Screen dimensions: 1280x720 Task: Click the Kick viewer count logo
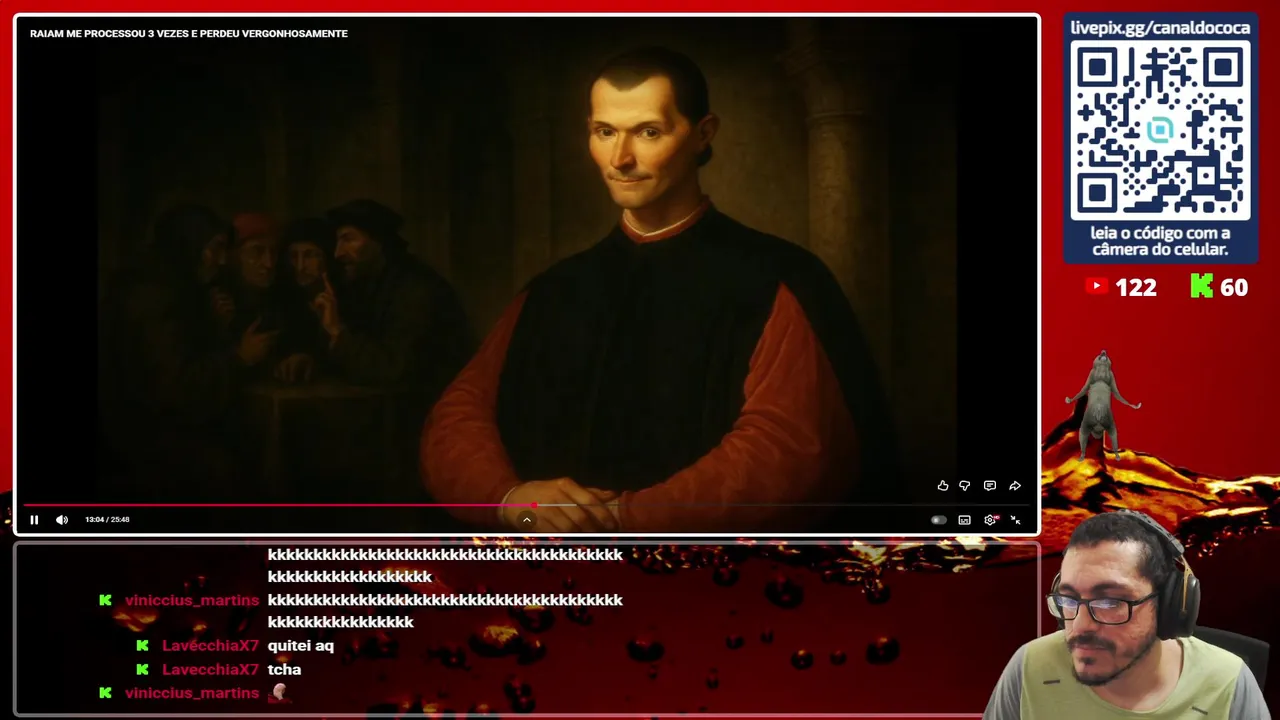1202,287
